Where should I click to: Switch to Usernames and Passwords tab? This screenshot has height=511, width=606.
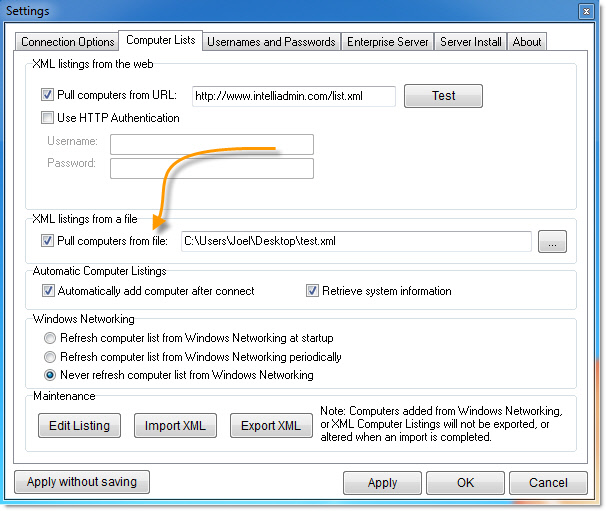(x=271, y=42)
